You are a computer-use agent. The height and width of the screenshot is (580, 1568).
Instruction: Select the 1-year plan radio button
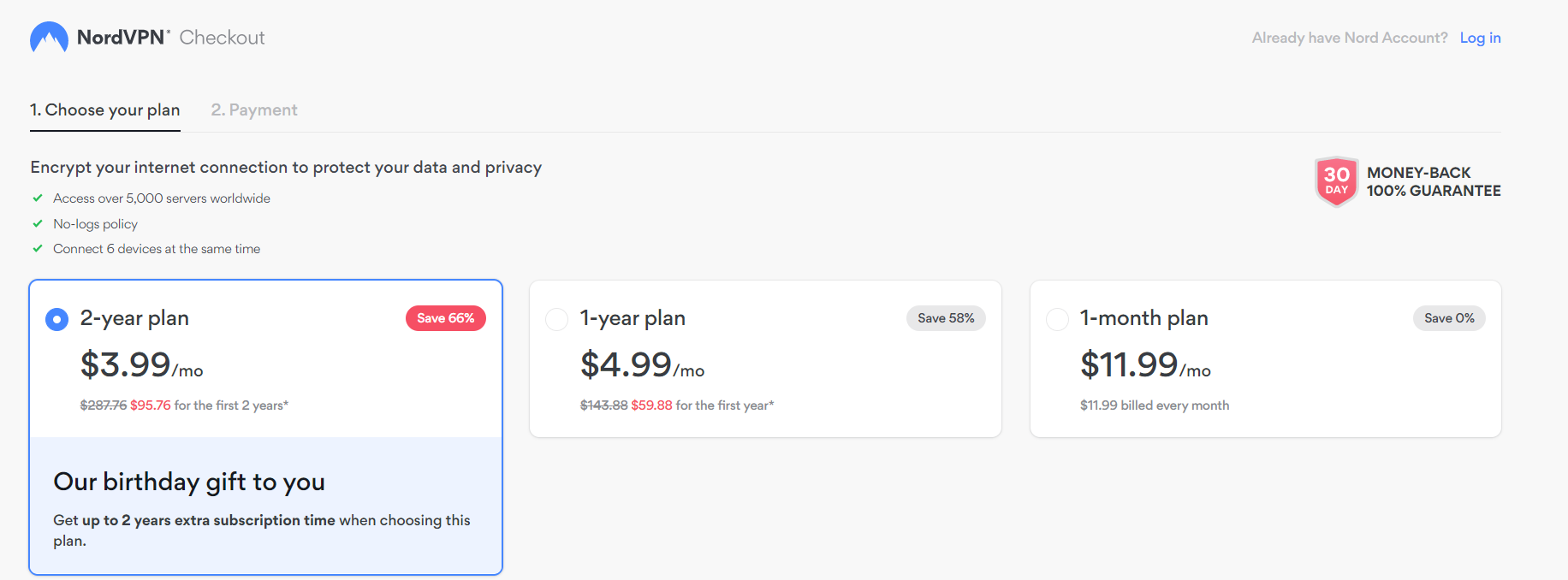(x=557, y=319)
